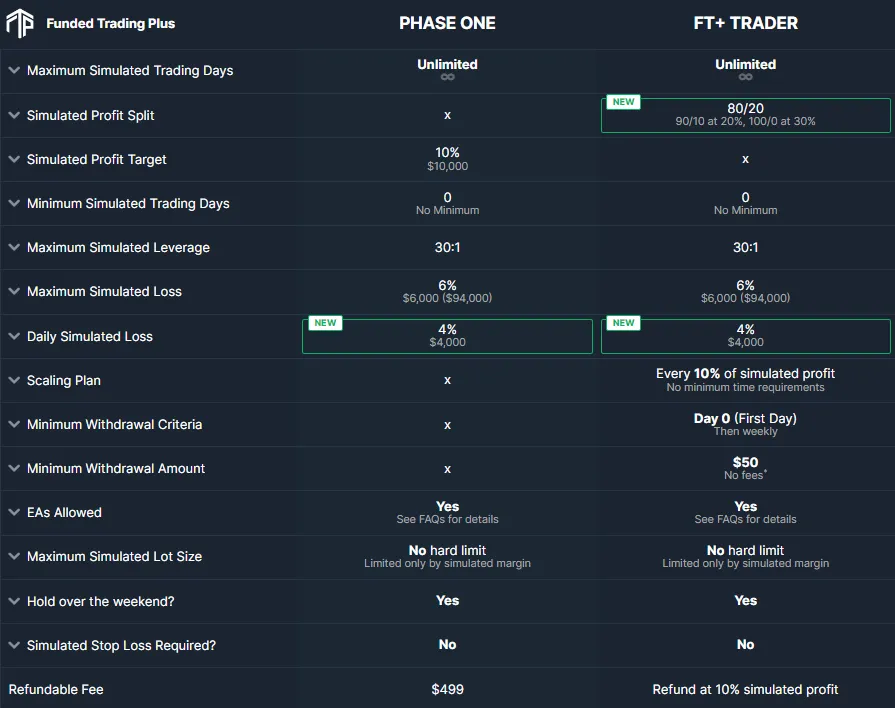Click the NEW badge on FT+ Trader Daily Loss
Viewport: 895px width, 708px height.
tap(623, 323)
